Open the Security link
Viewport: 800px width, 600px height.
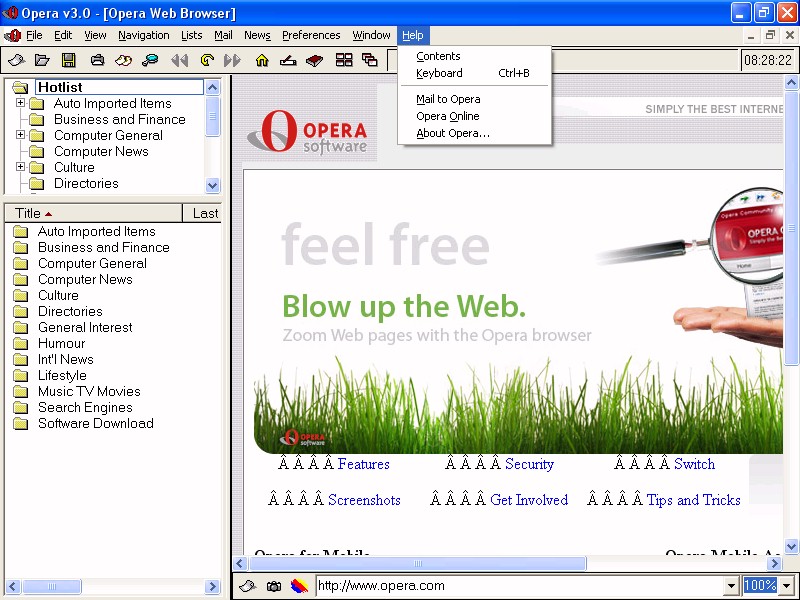(530, 464)
